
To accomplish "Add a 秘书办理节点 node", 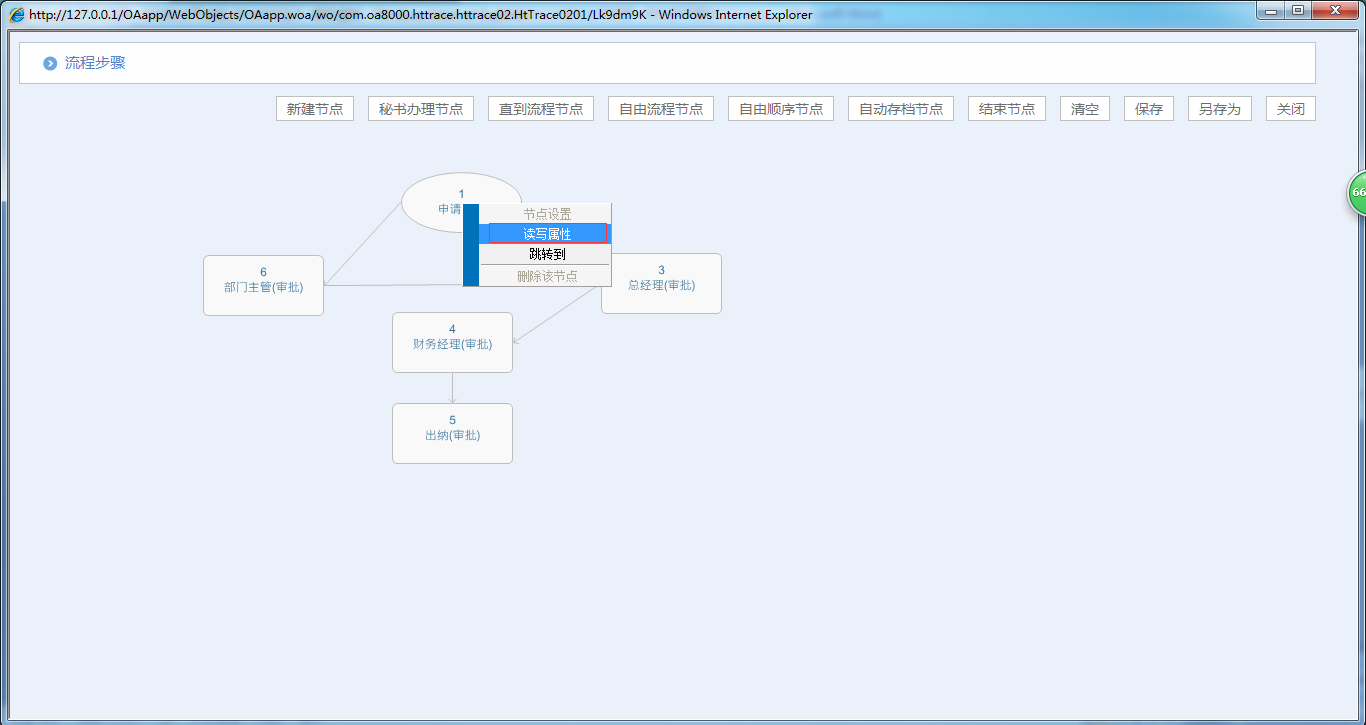I will 421,109.
